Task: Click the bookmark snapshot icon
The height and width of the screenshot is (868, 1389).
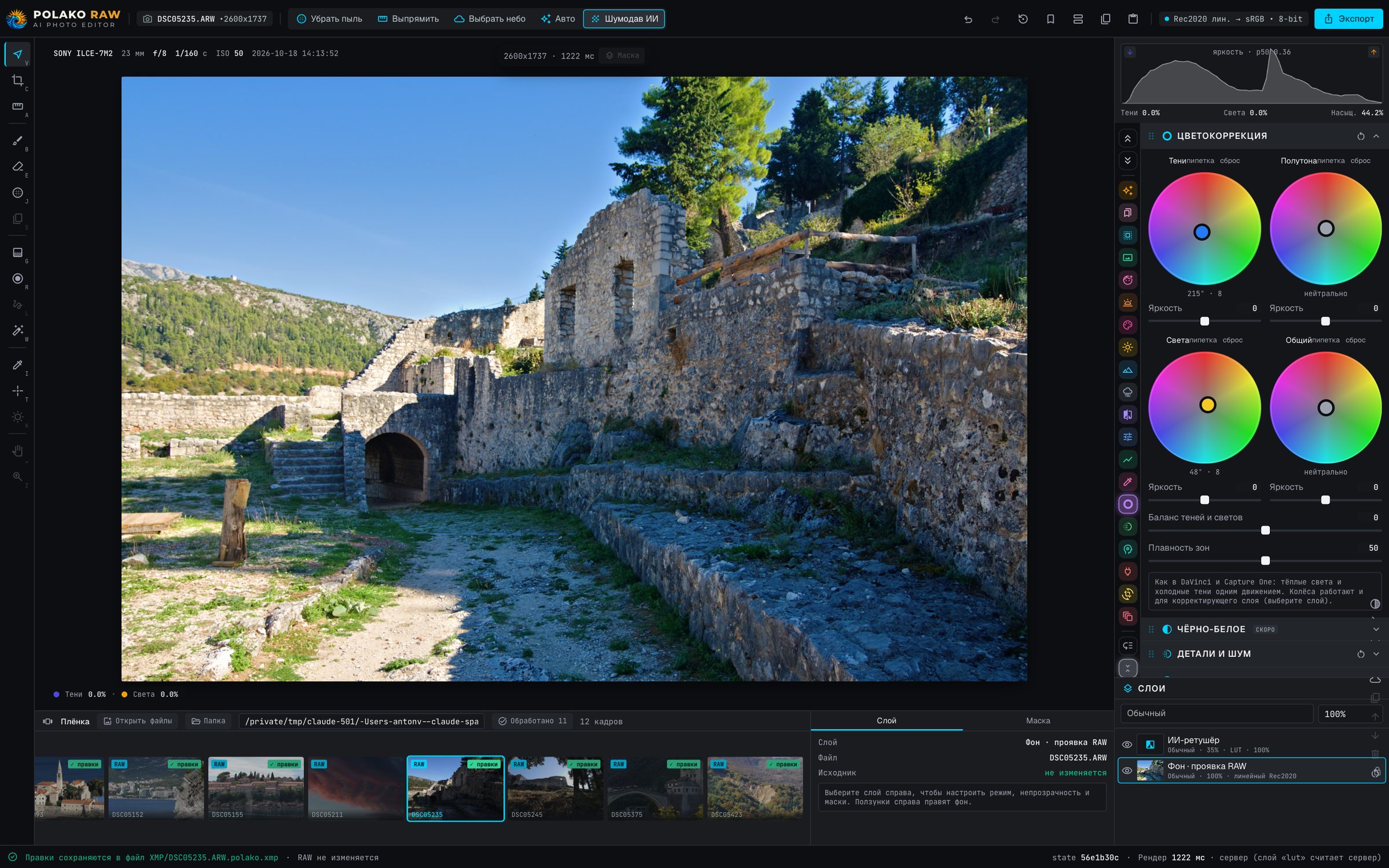Action: point(1050,19)
